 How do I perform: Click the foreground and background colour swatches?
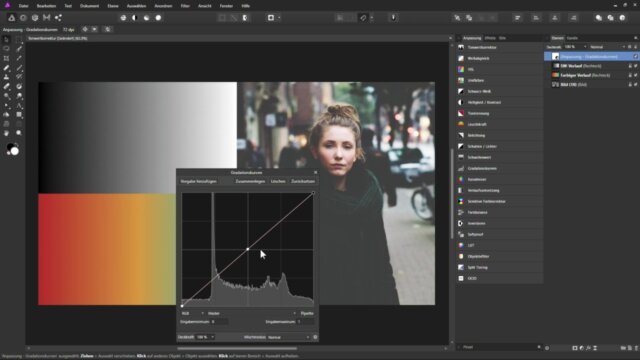13,149
